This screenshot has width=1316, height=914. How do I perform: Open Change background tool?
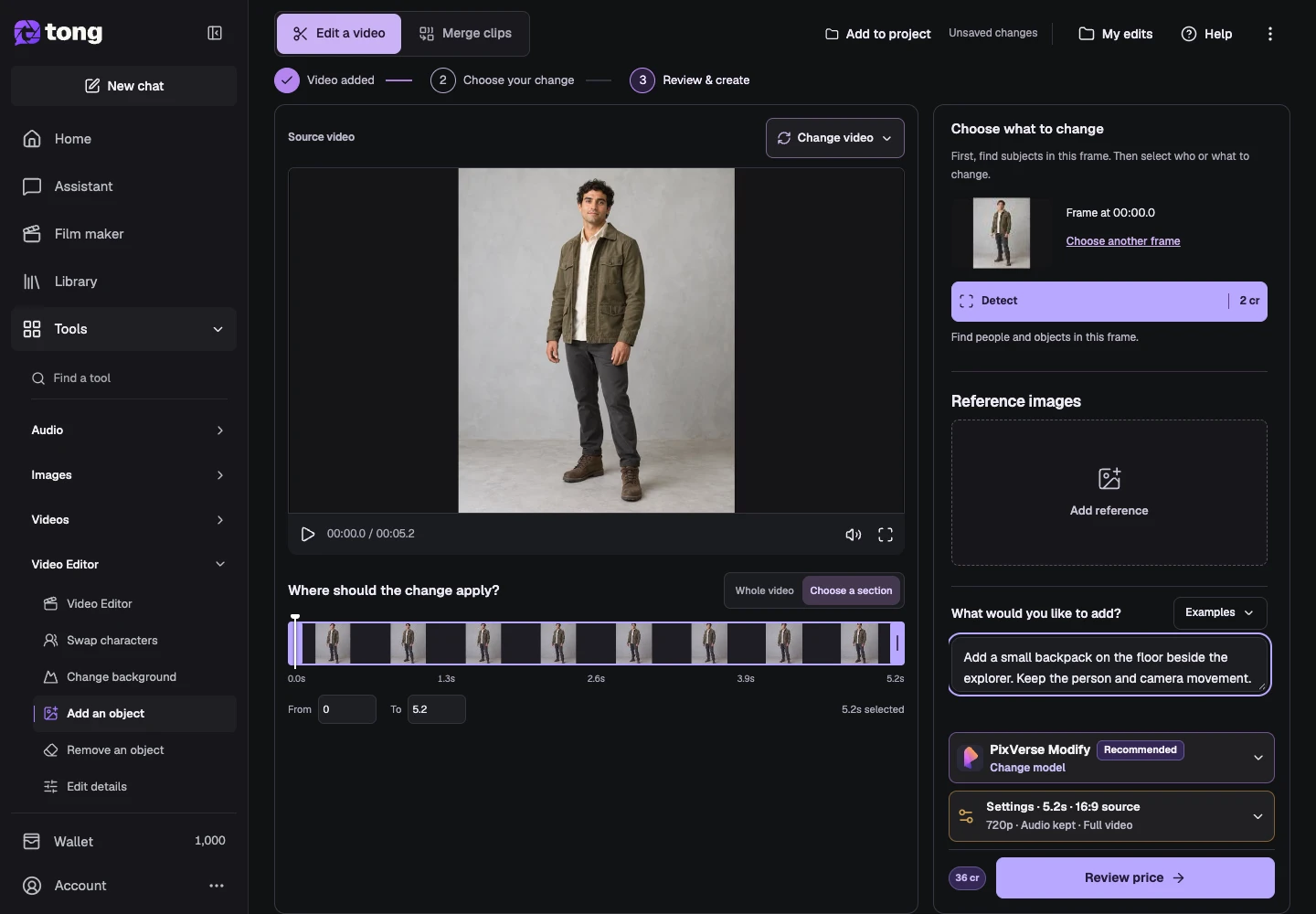(134, 677)
